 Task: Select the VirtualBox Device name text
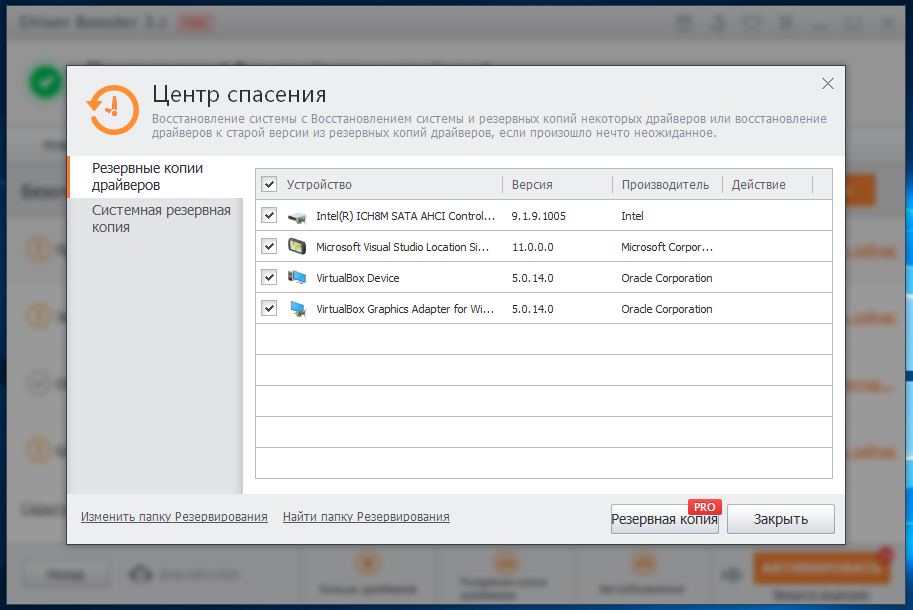point(358,278)
